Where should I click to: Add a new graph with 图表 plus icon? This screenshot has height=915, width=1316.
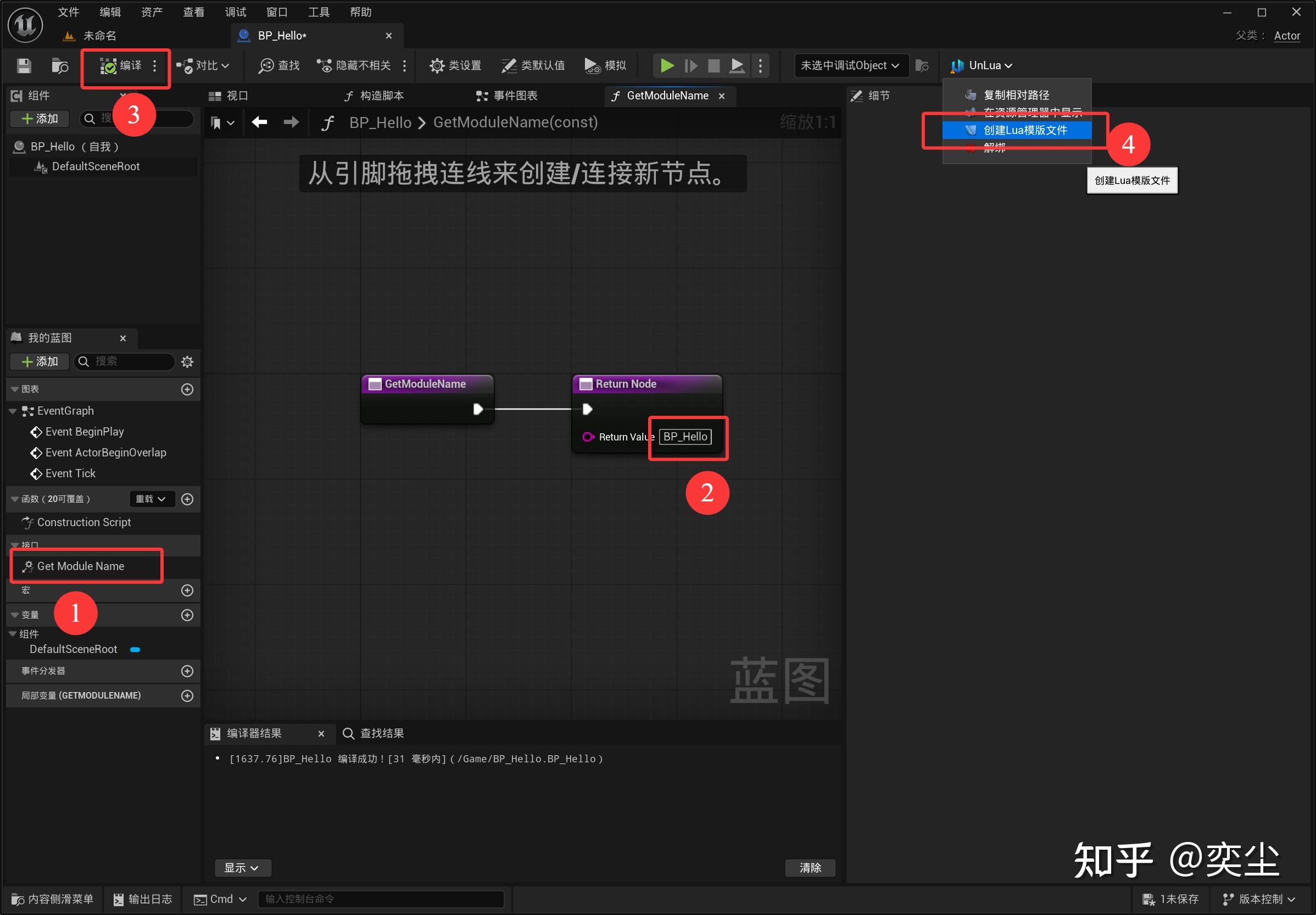tap(187, 390)
